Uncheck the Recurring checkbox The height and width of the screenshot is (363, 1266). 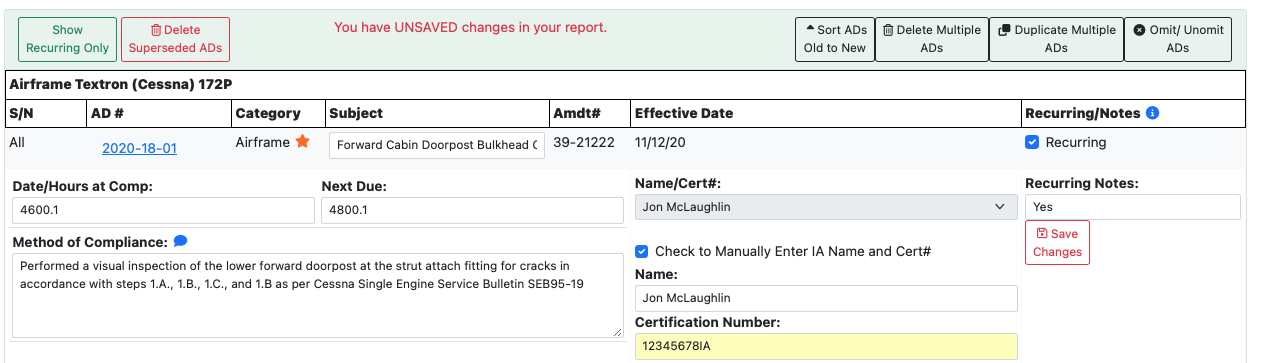pos(1032,142)
